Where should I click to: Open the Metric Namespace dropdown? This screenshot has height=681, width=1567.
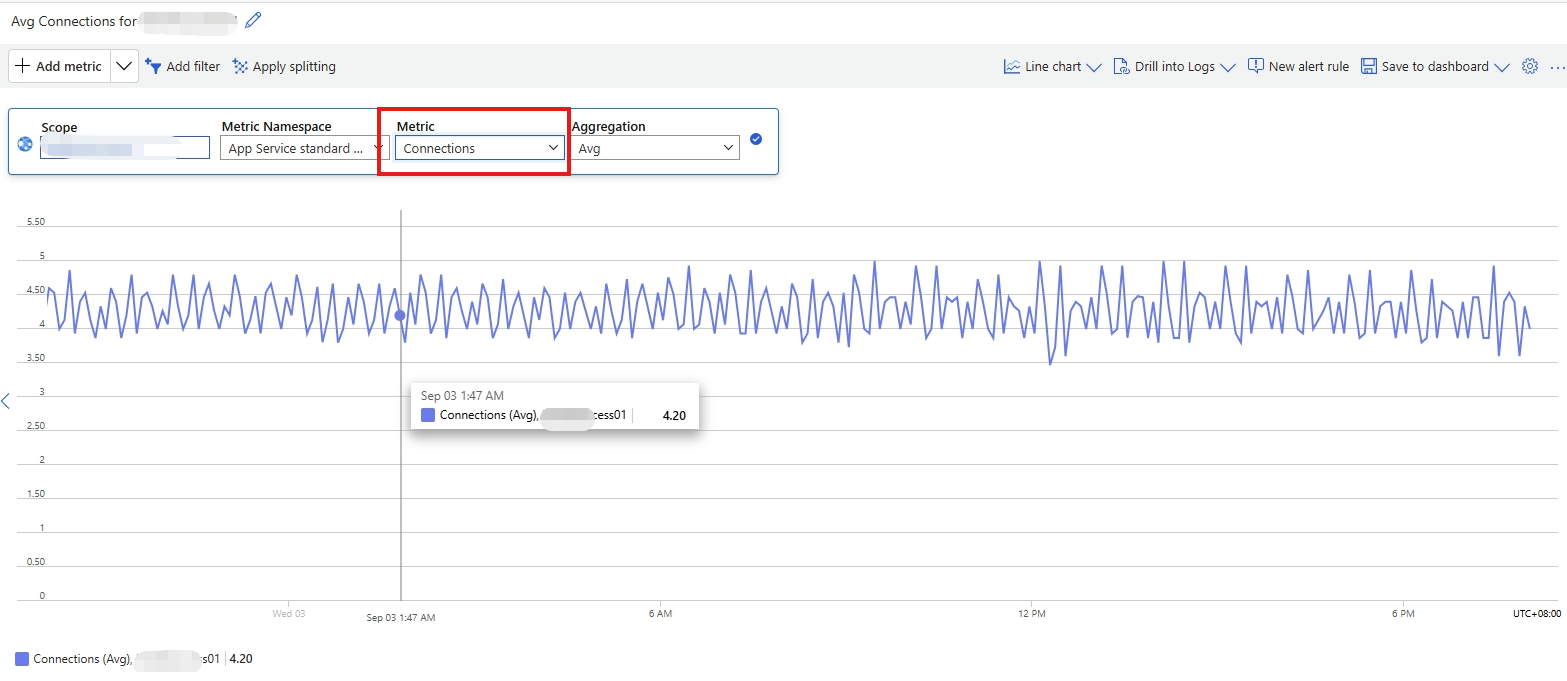click(x=304, y=148)
